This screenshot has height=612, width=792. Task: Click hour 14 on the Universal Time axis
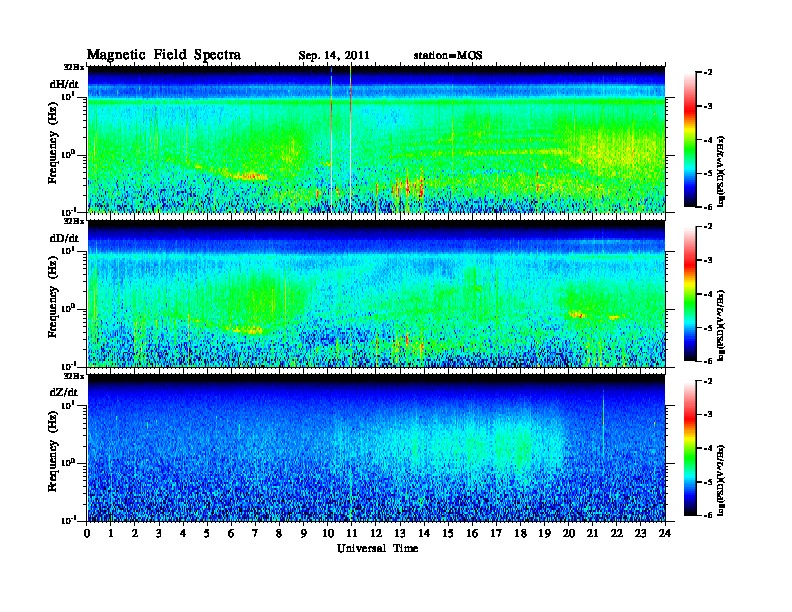424,533
